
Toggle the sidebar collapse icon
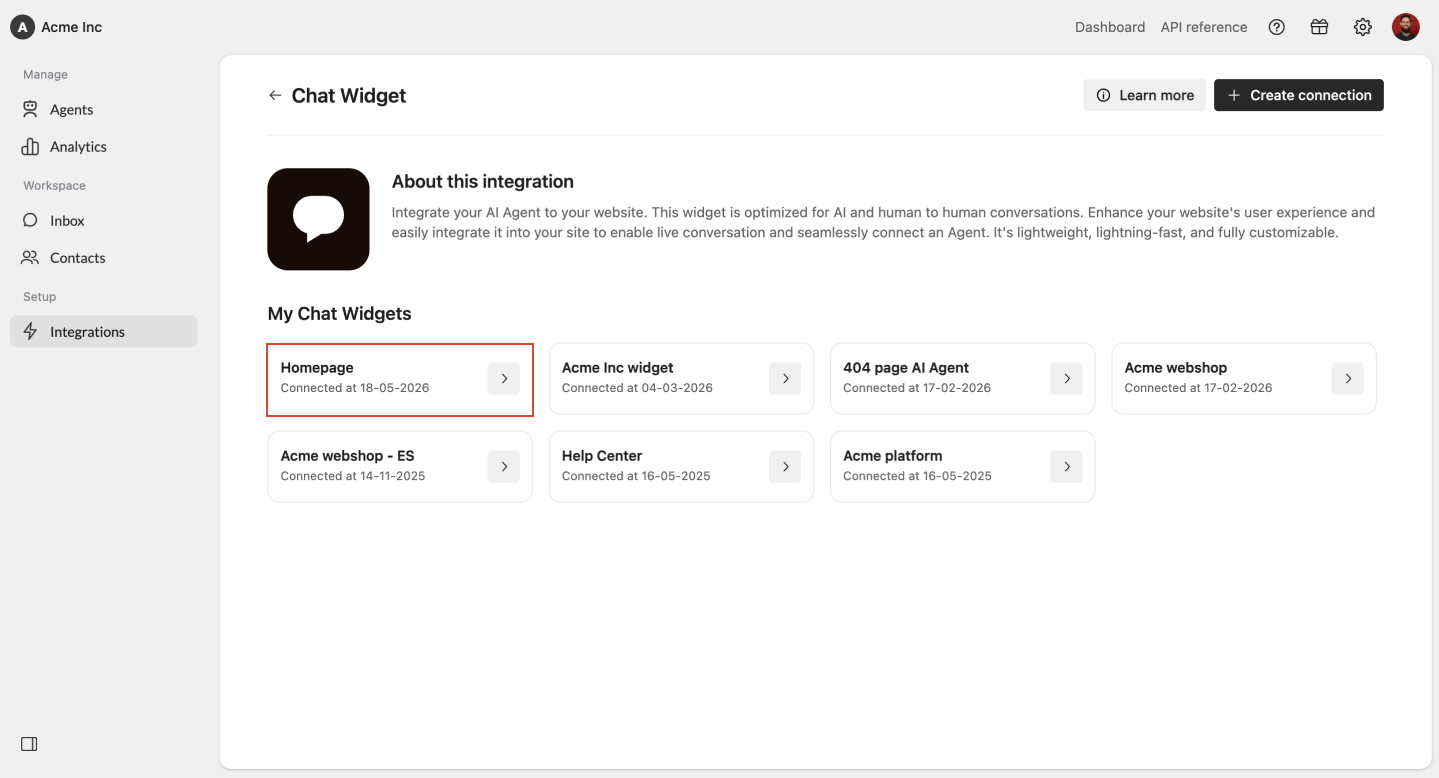[29, 744]
